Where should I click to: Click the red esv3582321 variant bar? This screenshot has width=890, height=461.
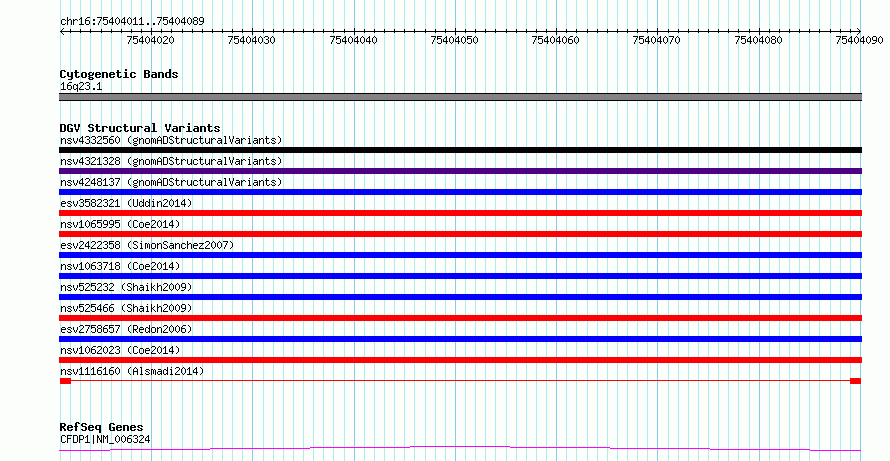tap(460, 213)
